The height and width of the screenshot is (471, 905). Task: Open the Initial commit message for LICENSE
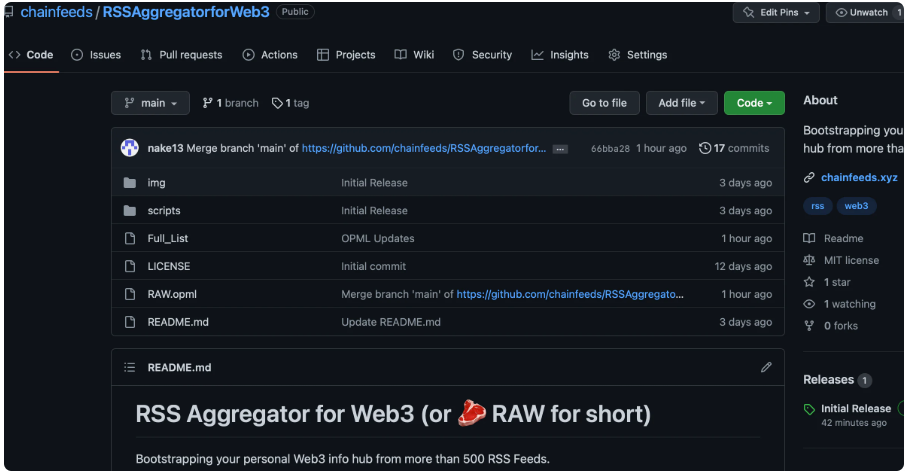pos(373,266)
